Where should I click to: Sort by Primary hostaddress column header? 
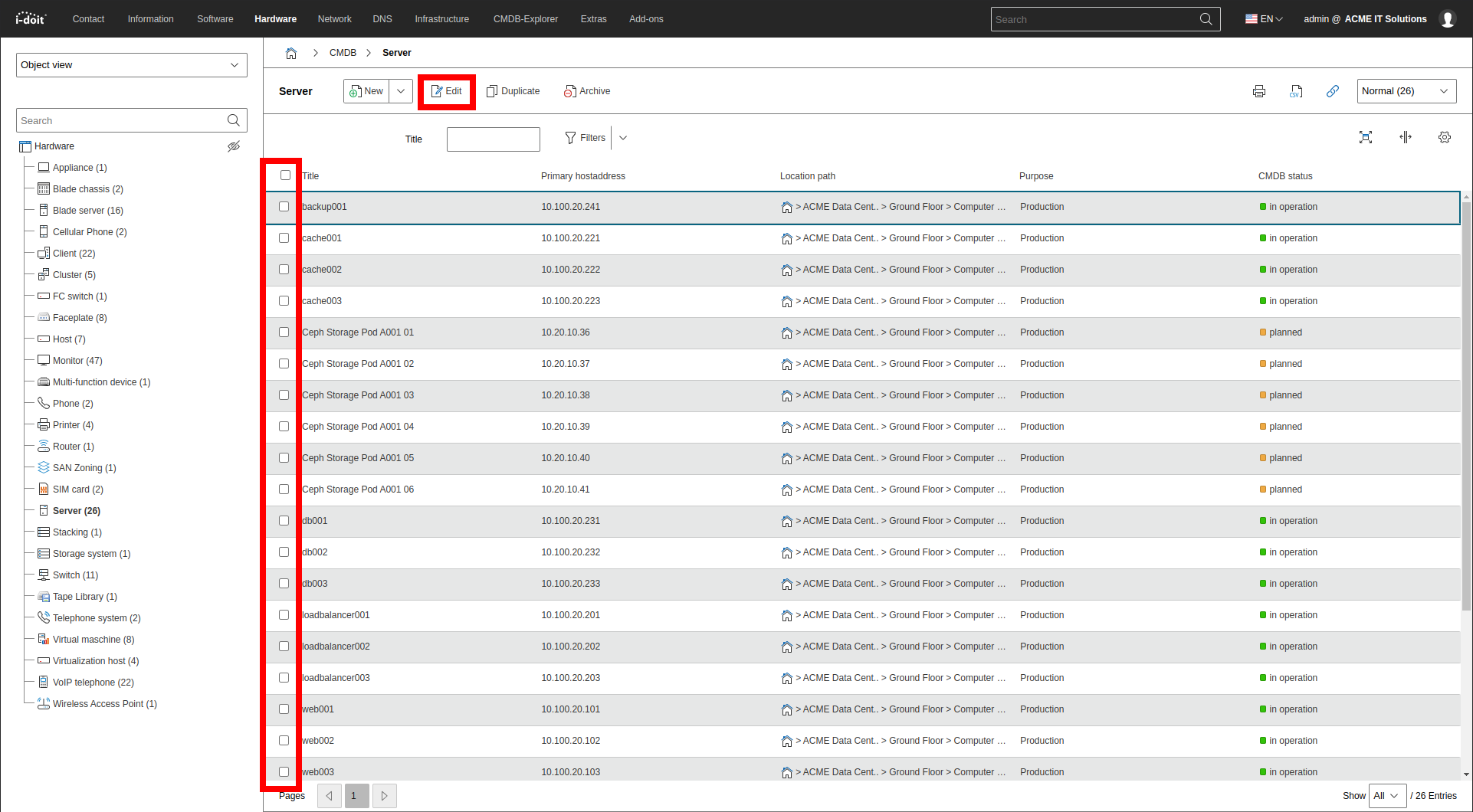[x=583, y=176]
